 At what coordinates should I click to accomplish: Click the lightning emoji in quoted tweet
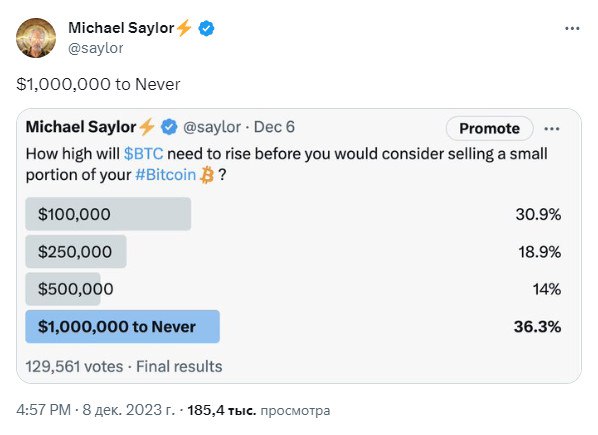pyautogui.click(x=147, y=127)
